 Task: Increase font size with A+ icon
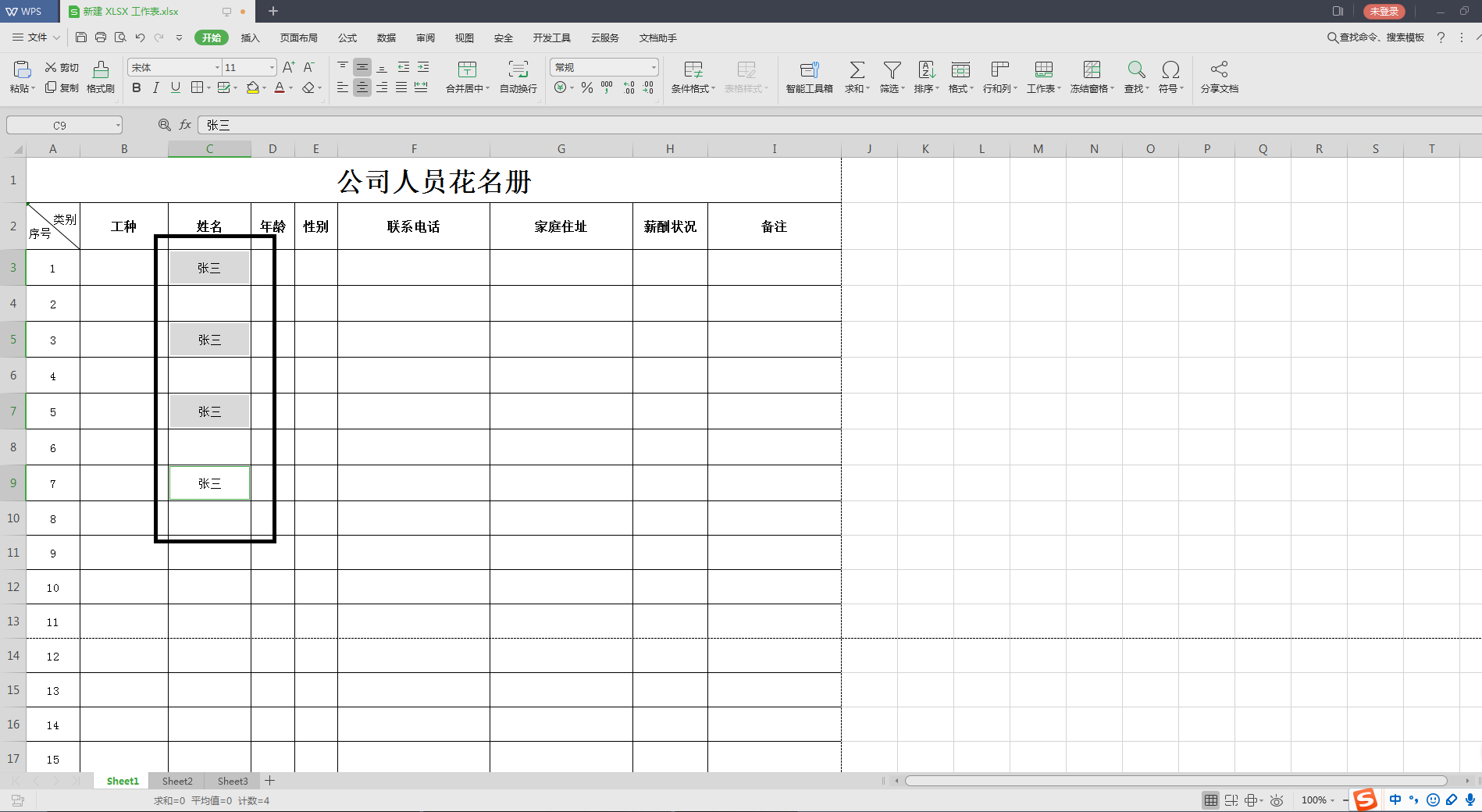click(x=289, y=68)
